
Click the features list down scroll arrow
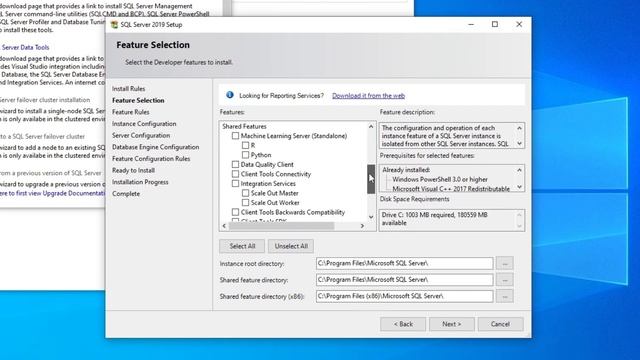(371, 217)
